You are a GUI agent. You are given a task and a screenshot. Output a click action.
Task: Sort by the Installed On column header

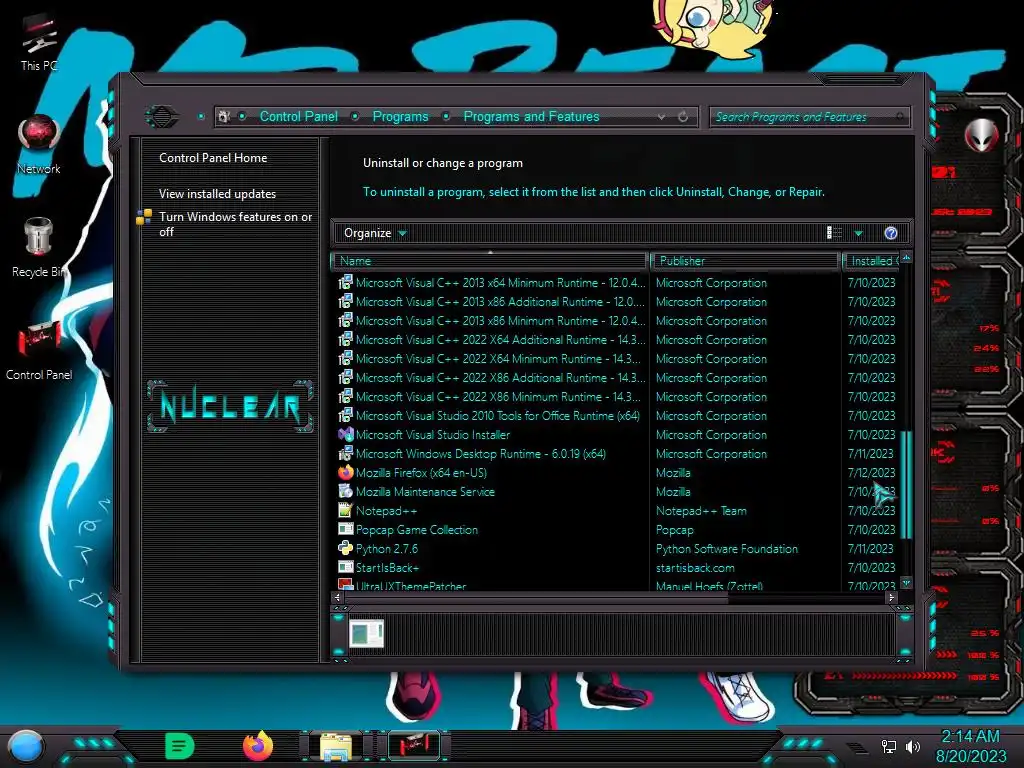872,261
